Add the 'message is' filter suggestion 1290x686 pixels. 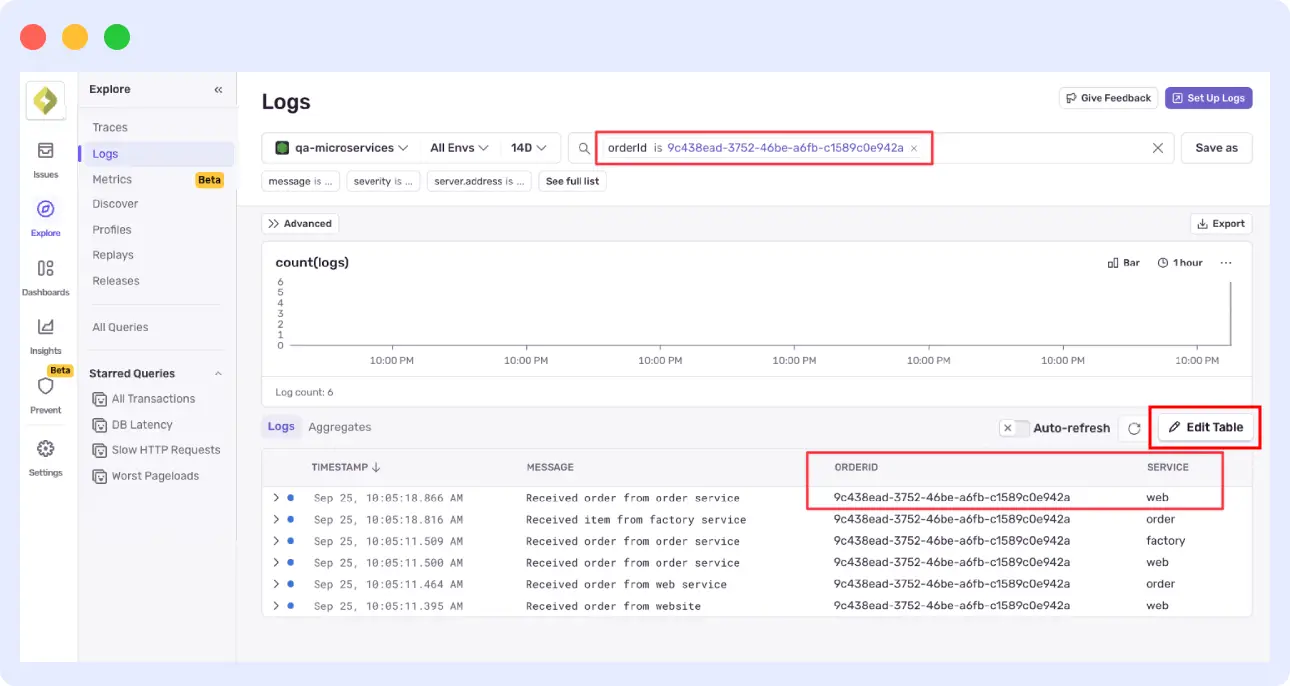click(301, 181)
